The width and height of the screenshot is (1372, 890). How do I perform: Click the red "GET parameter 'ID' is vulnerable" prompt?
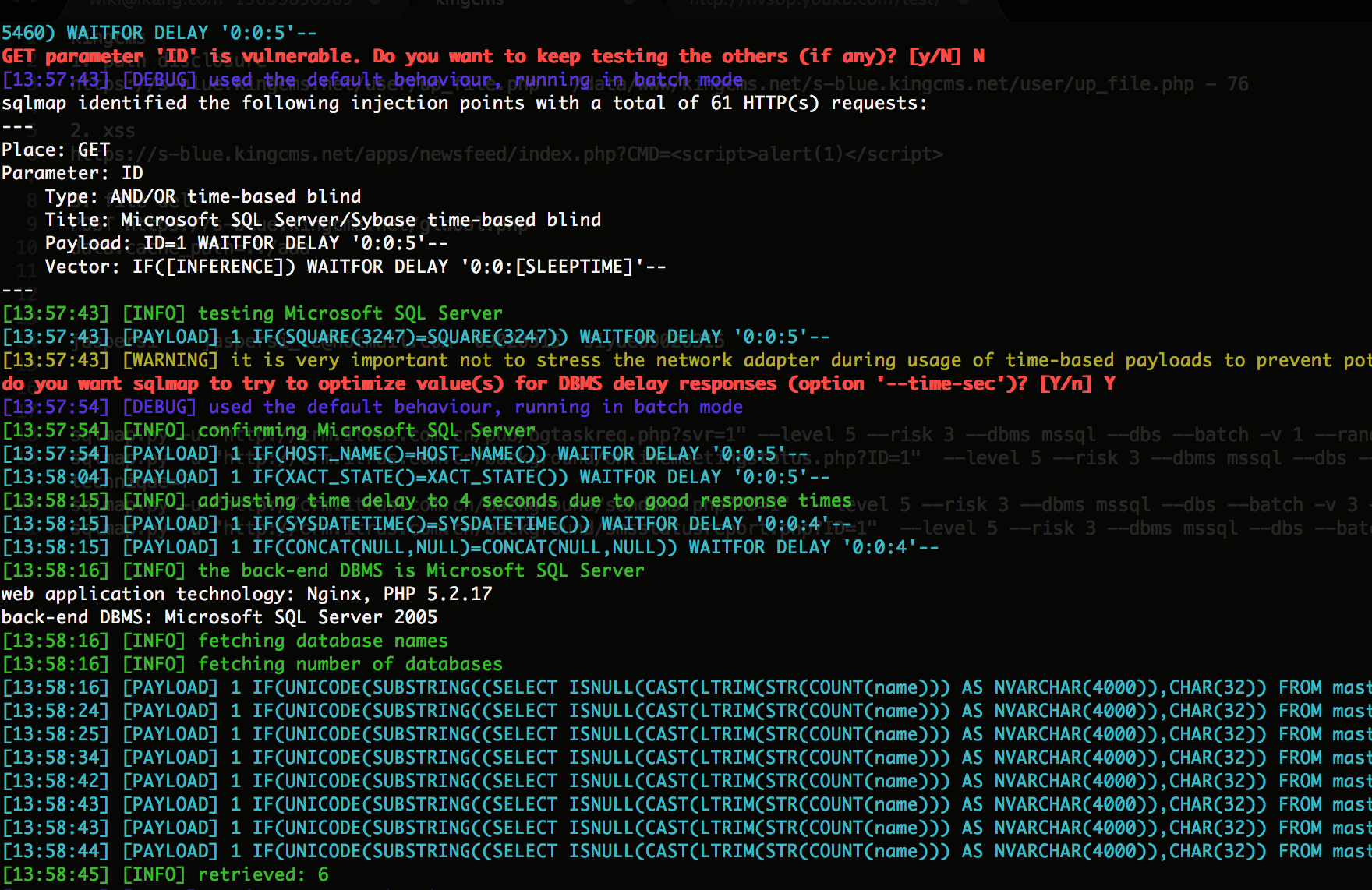(493, 56)
